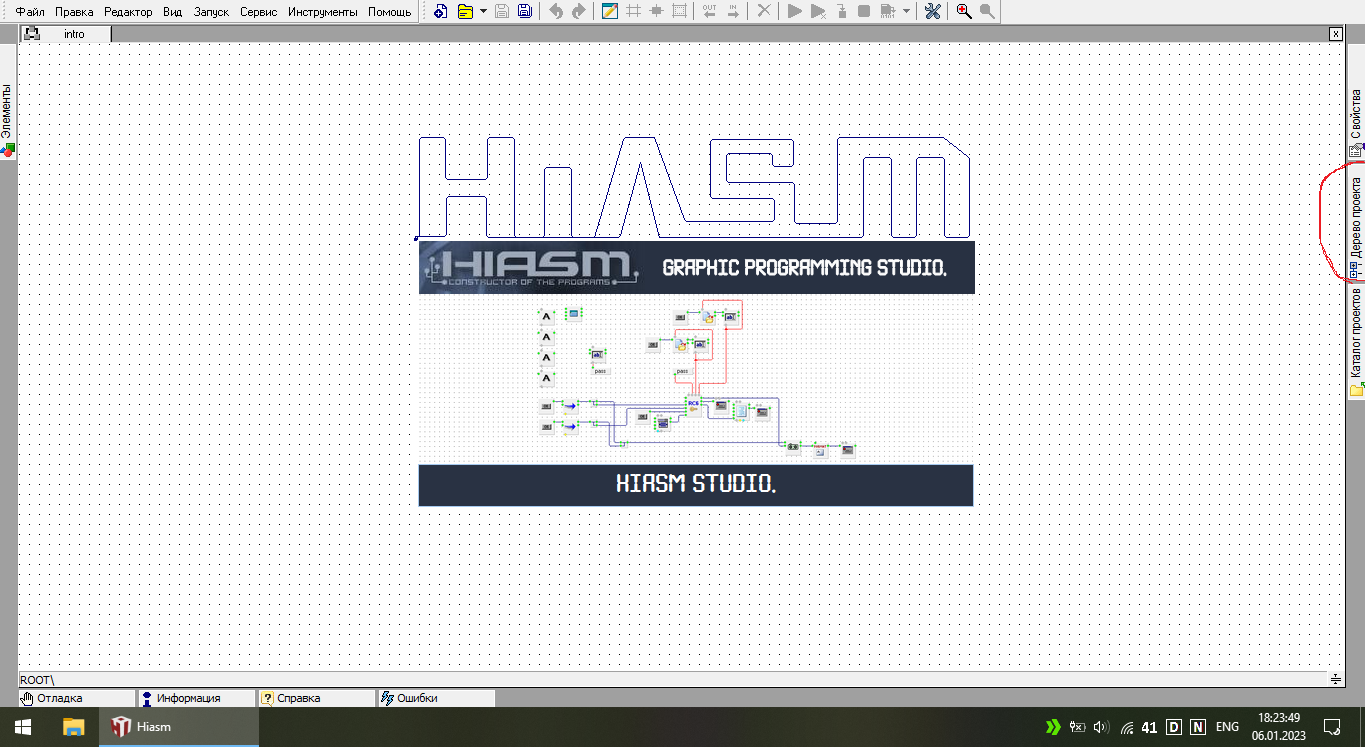1365x747 pixels.
Task: Run the project with the Play icon
Action: [x=795, y=12]
